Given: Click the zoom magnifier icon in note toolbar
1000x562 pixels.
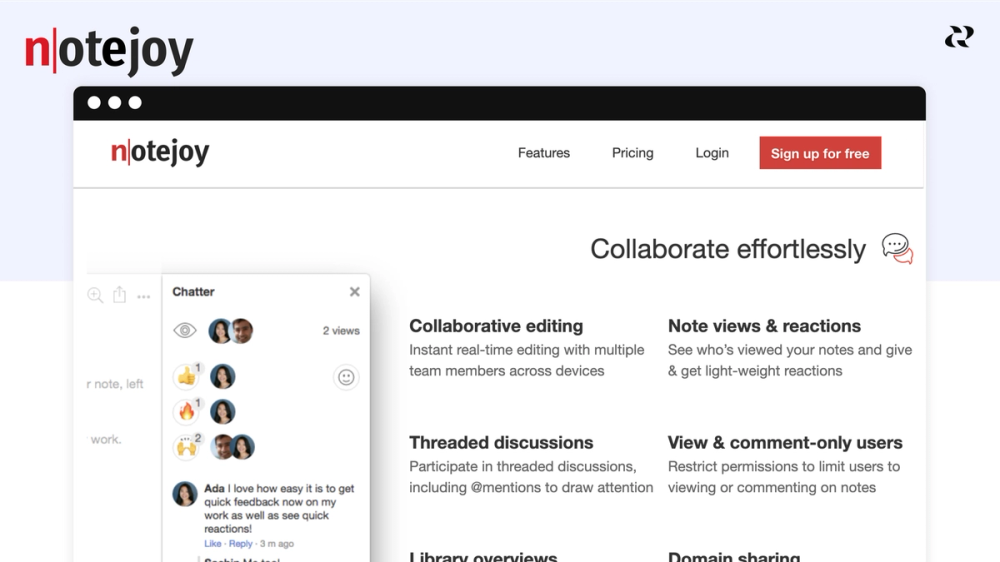Looking at the screenshot, I should click(95, 295).
